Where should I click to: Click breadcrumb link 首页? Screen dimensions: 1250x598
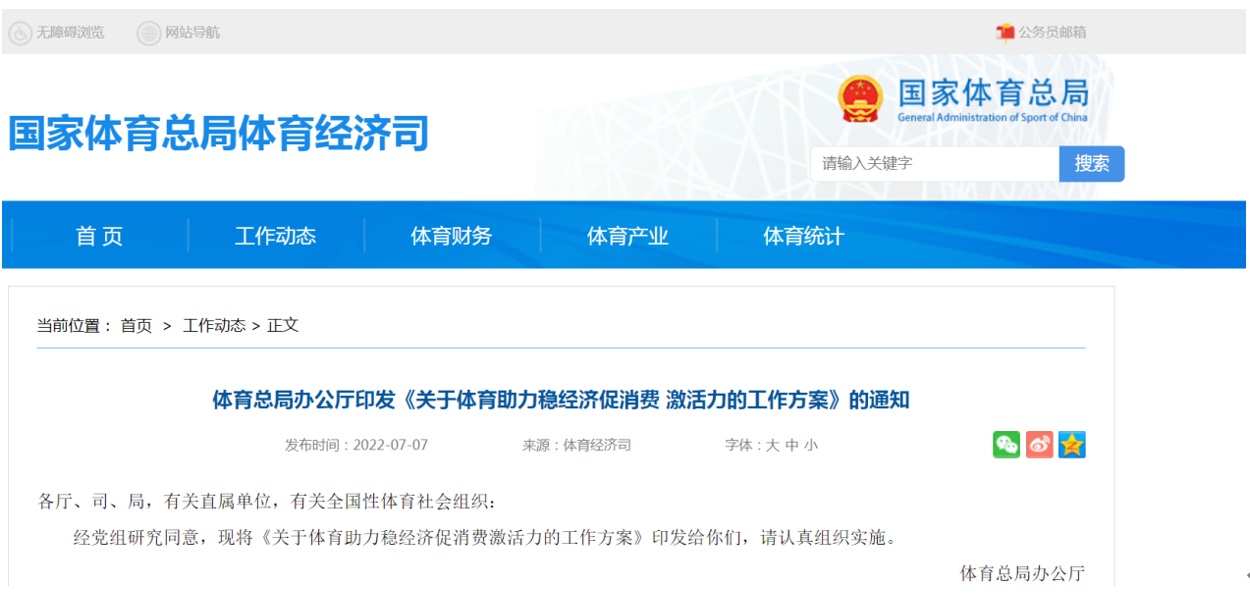point(136,326)
